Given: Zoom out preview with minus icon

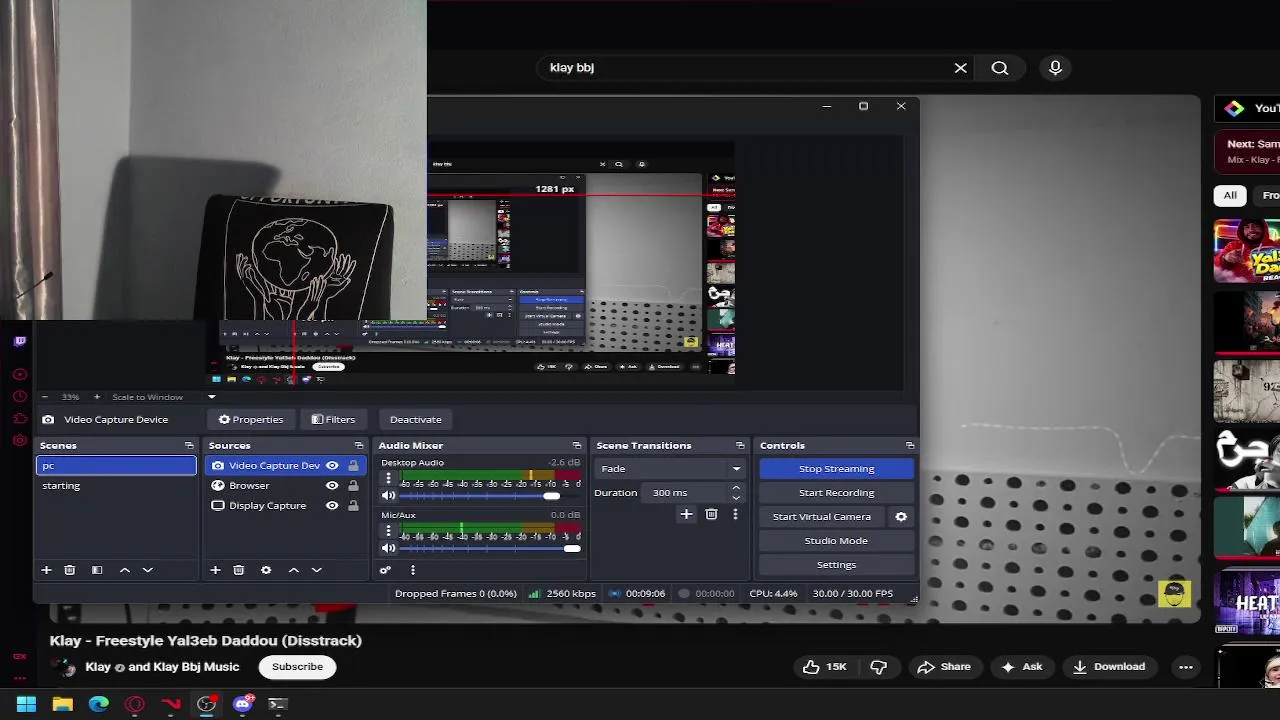Looking at the screenshot, I should point(45,397).
